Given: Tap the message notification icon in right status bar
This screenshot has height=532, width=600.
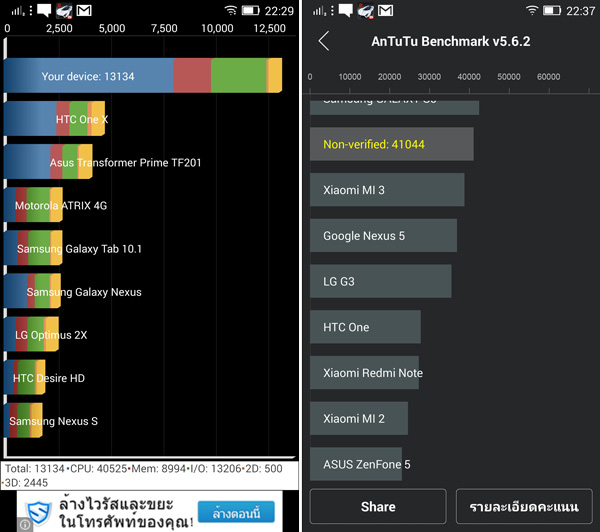Looking at the screenshot, I should (346, 10).
